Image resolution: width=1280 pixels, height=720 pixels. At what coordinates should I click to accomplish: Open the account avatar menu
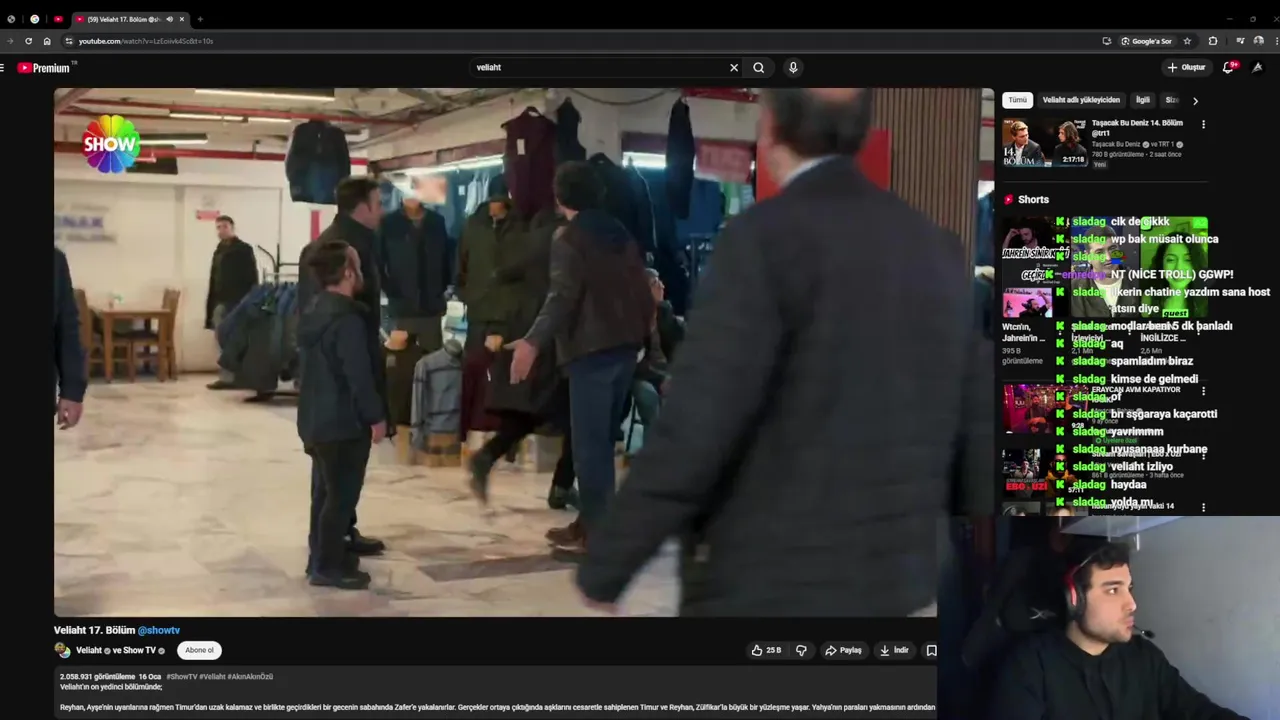(x=1258, y=68)
